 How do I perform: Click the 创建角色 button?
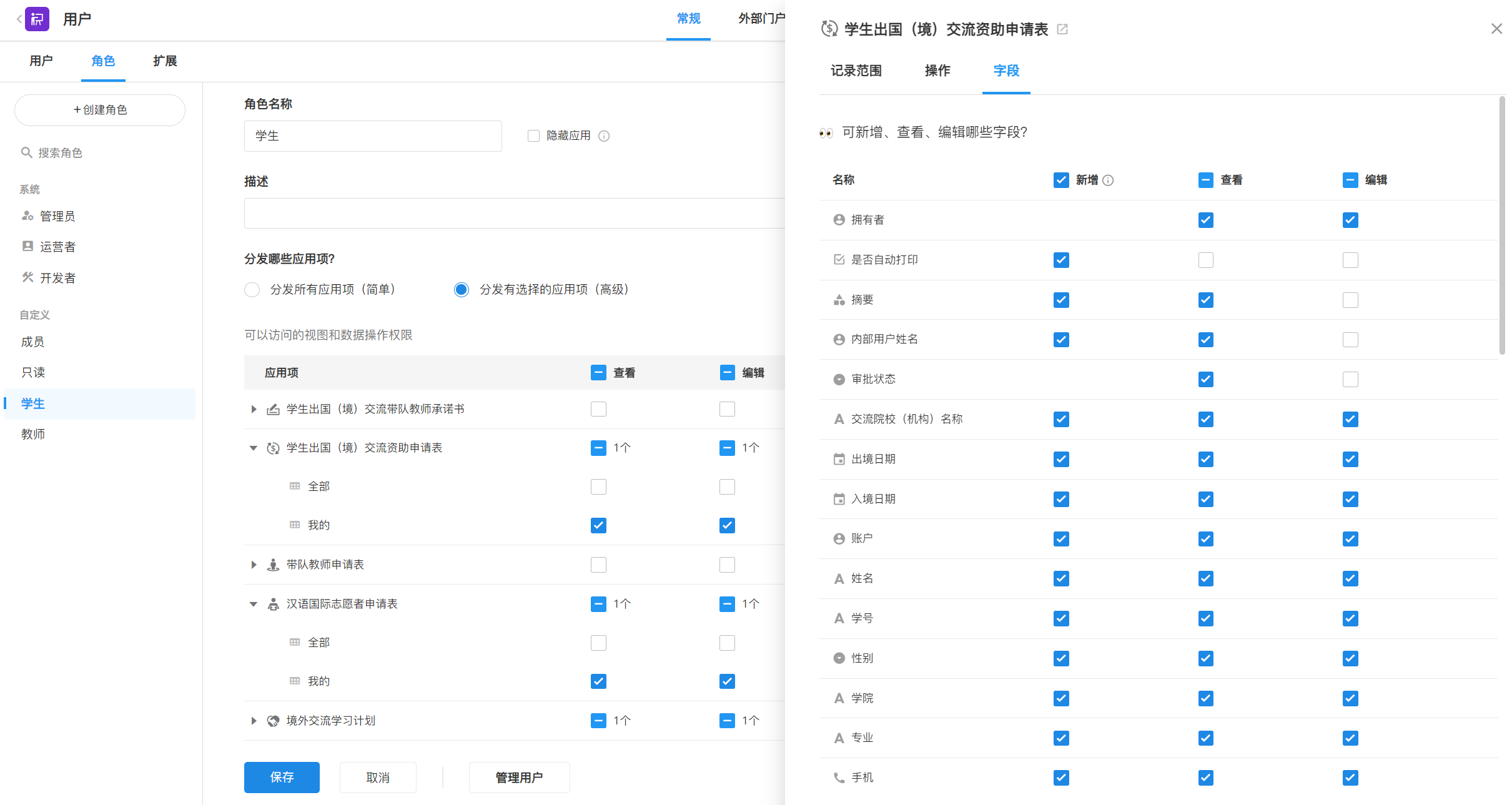tap(100, 110)
